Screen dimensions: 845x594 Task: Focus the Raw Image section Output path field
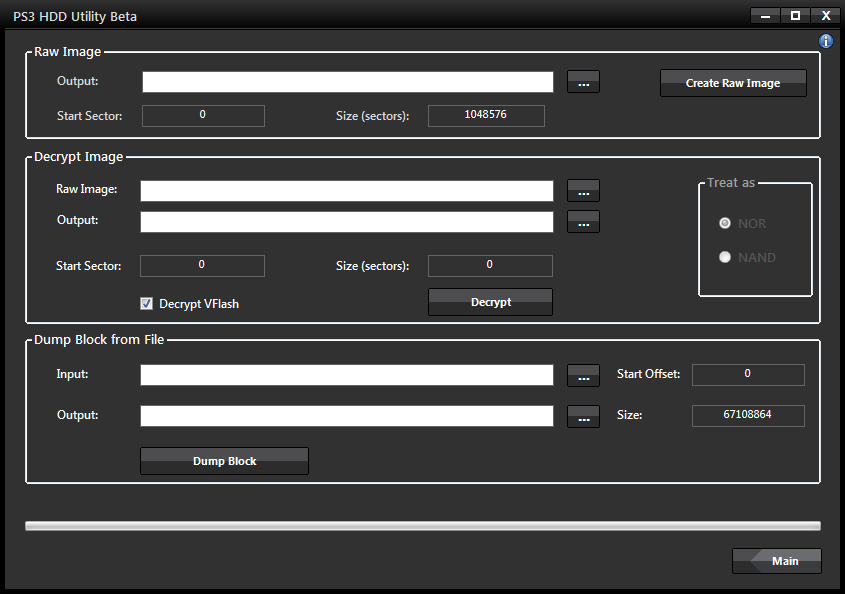click(348, 82)
